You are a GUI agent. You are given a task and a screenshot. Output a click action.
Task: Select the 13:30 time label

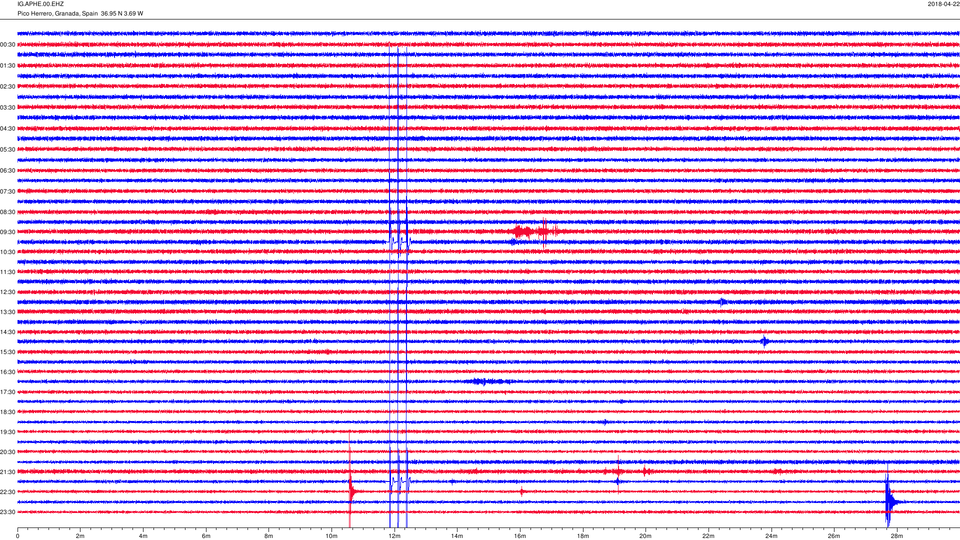click(8, 312)
